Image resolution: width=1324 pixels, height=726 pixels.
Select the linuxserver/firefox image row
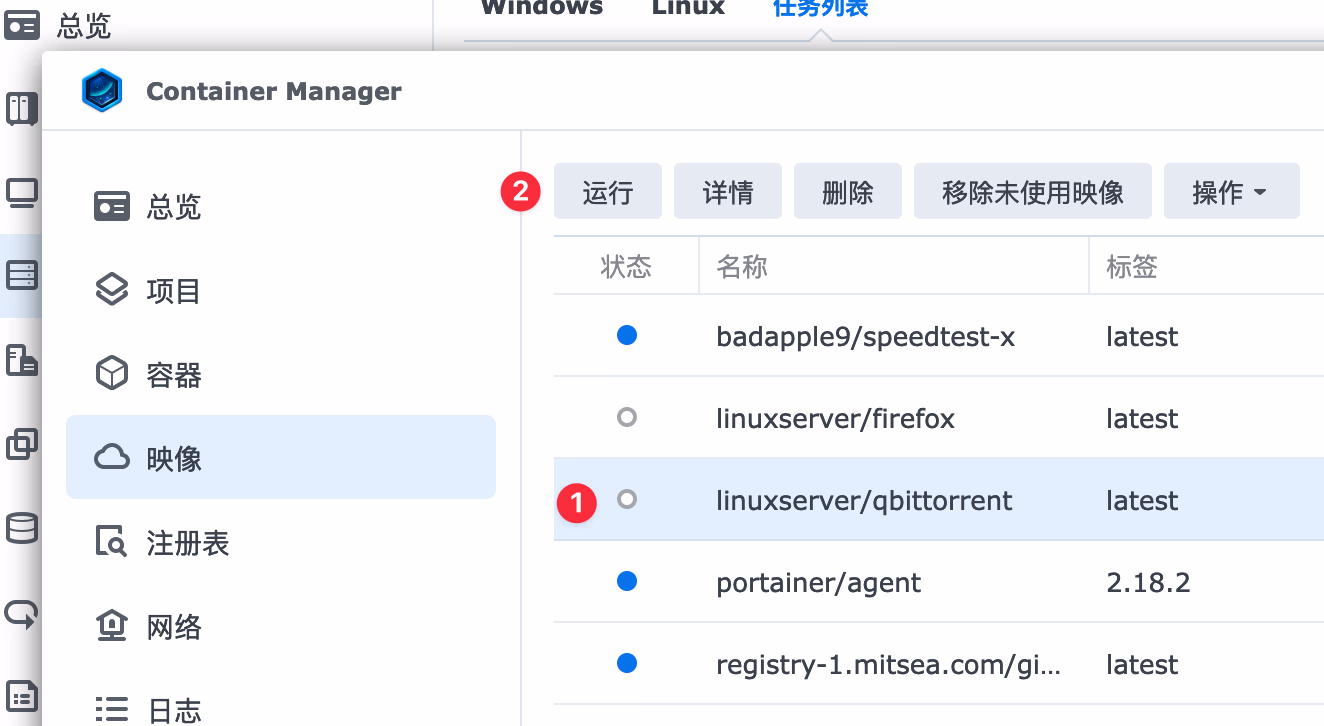pos(835,418)
